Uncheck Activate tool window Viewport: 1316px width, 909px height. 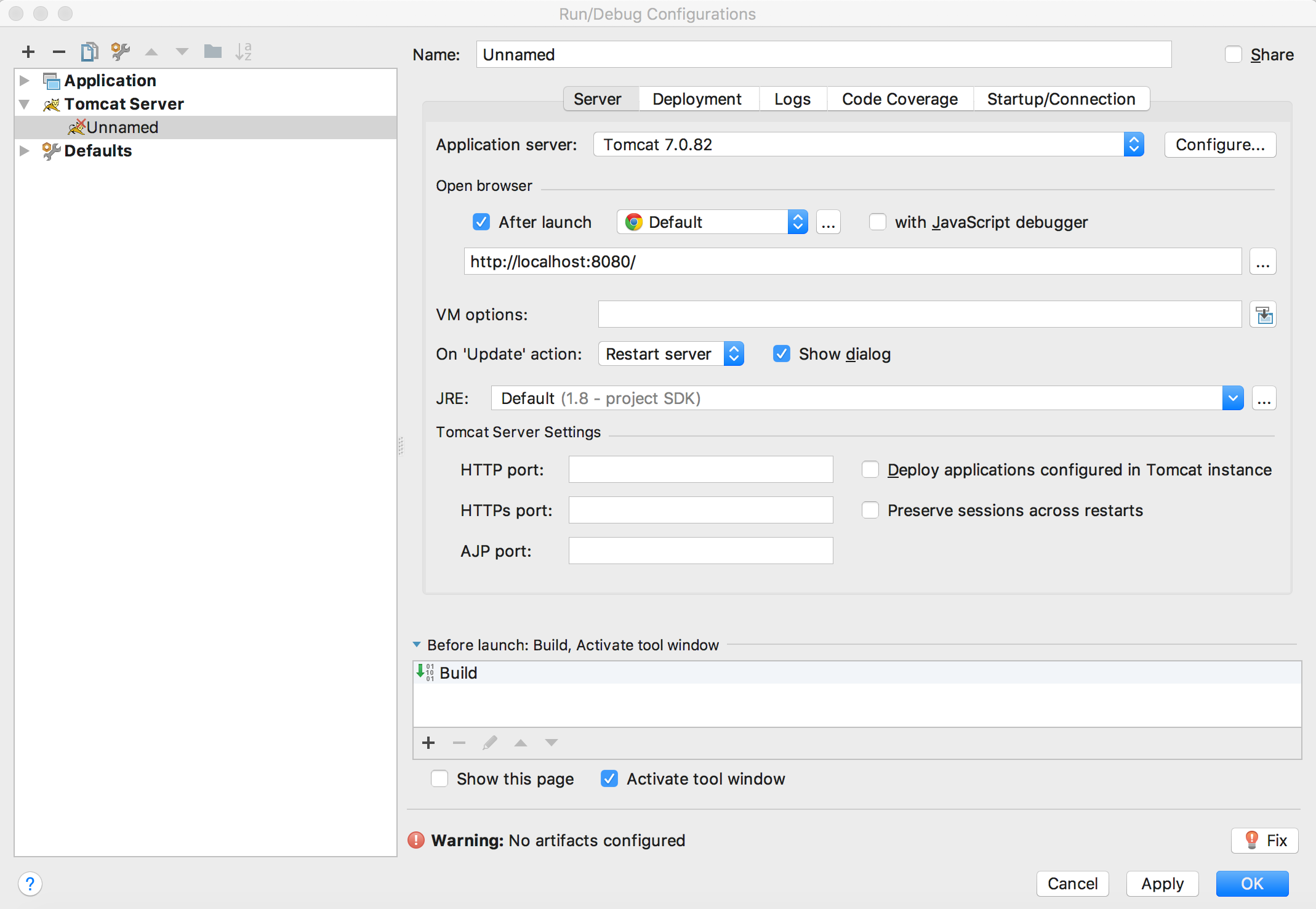tap(609, 779)
